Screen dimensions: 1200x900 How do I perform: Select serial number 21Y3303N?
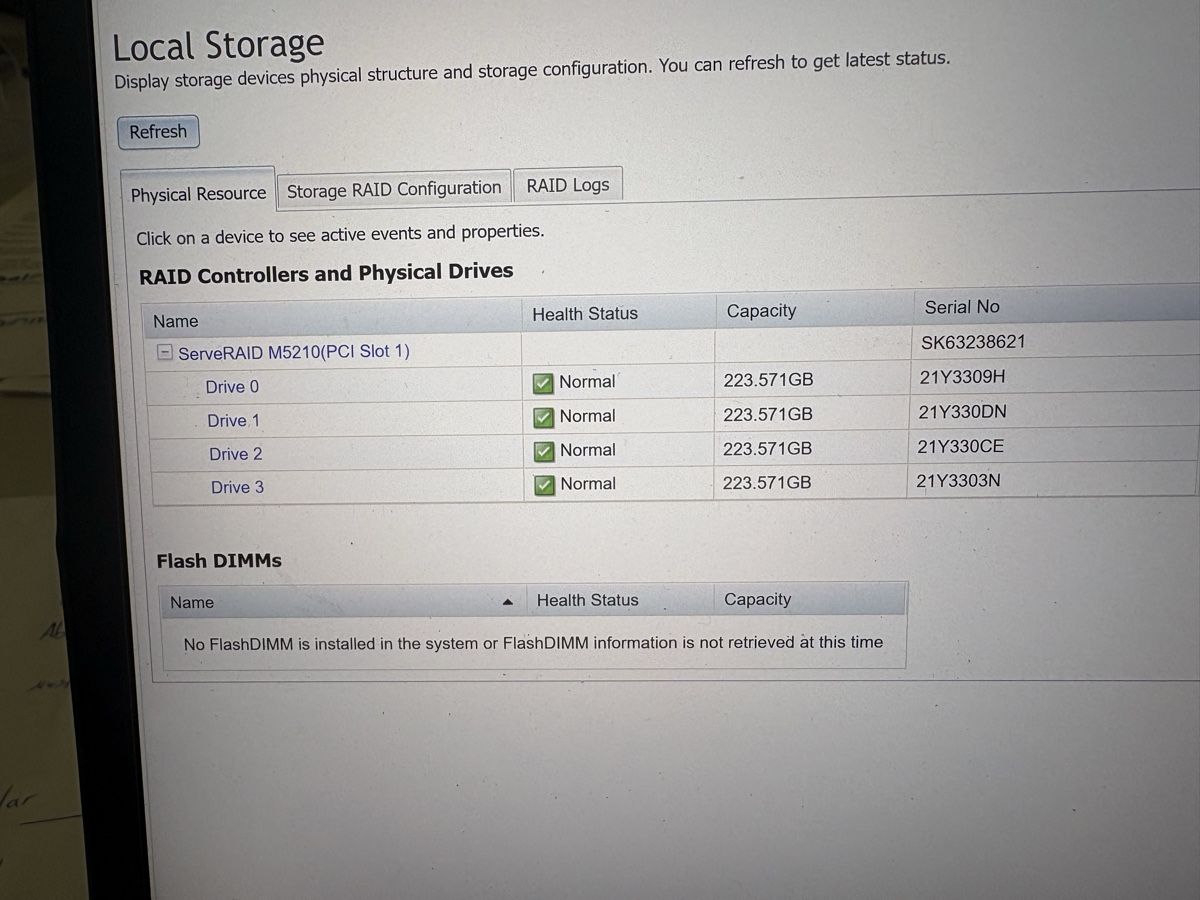click(x=959, y=481)
